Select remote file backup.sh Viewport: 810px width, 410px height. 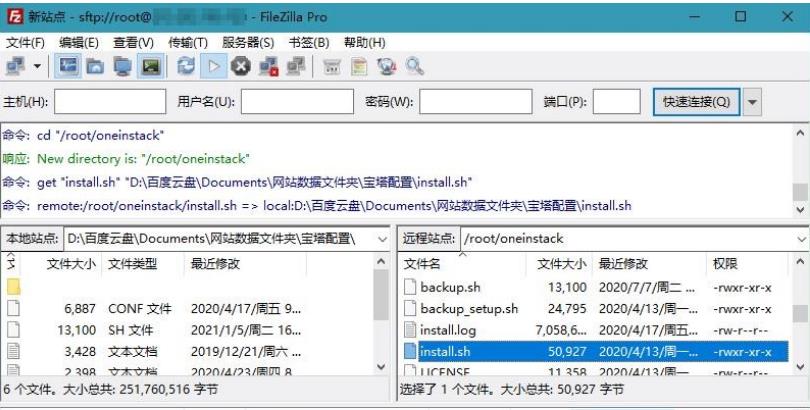(594, 287)
